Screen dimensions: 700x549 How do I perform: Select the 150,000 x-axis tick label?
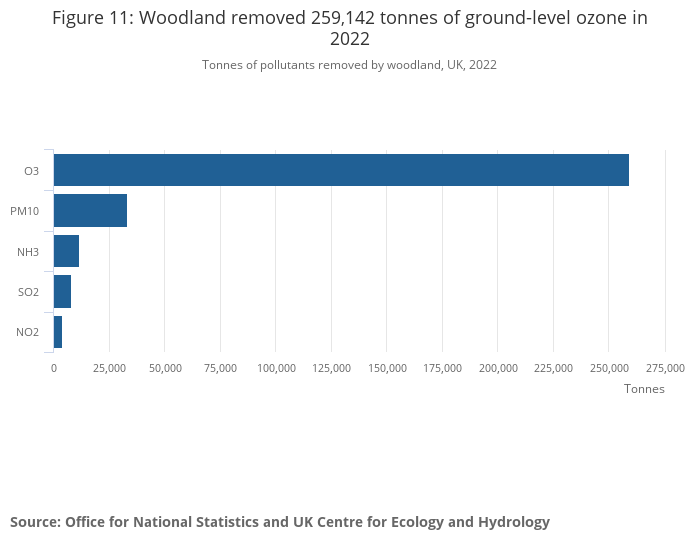387,368
